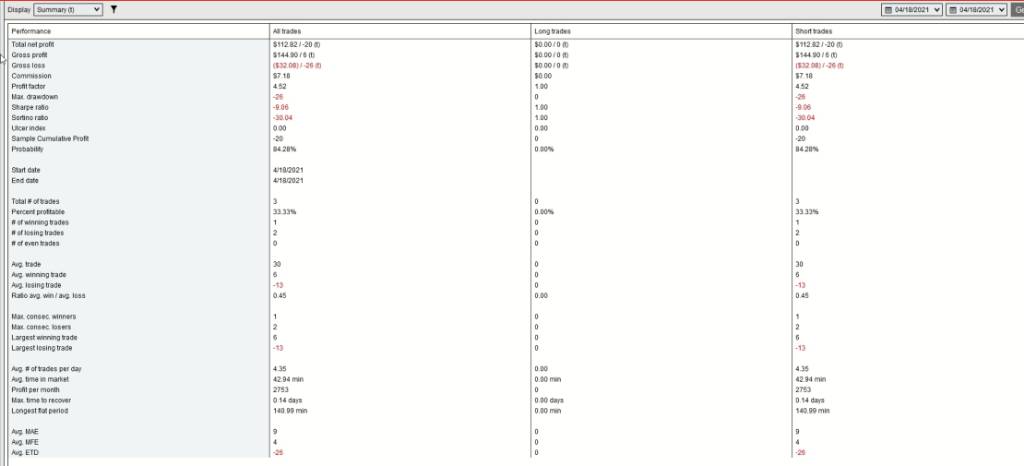Click the Sharpe ratio row label
The image size is (1024, 466).
coord(30,107)
